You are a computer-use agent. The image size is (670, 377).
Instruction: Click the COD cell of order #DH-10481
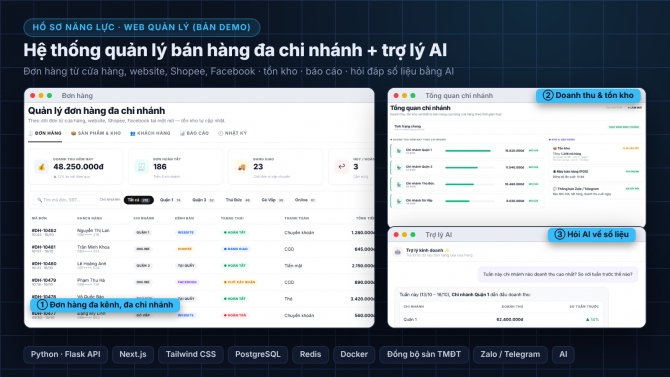point(289,249)
